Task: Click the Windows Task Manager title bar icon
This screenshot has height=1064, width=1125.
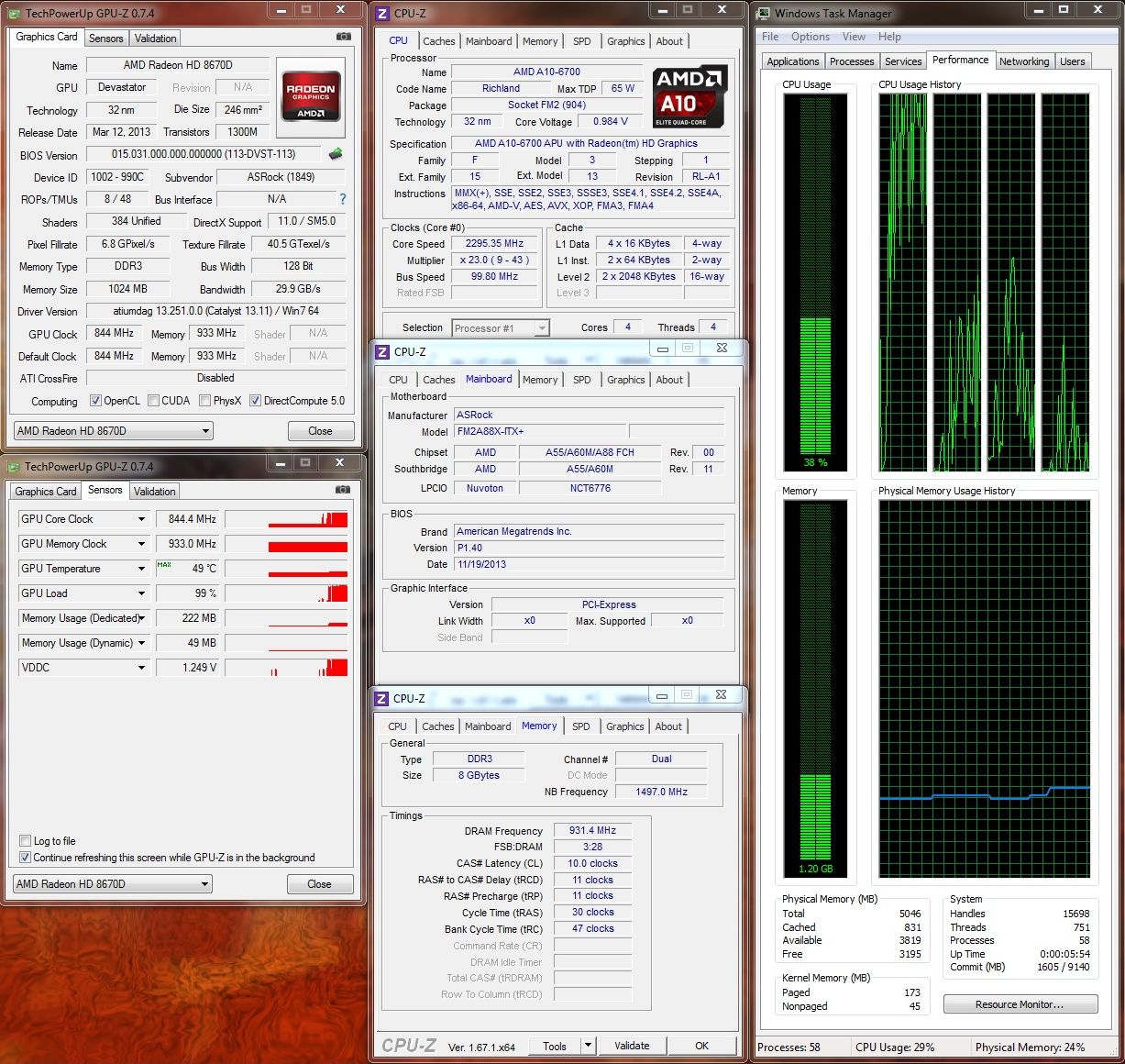Action: point(763,13)
